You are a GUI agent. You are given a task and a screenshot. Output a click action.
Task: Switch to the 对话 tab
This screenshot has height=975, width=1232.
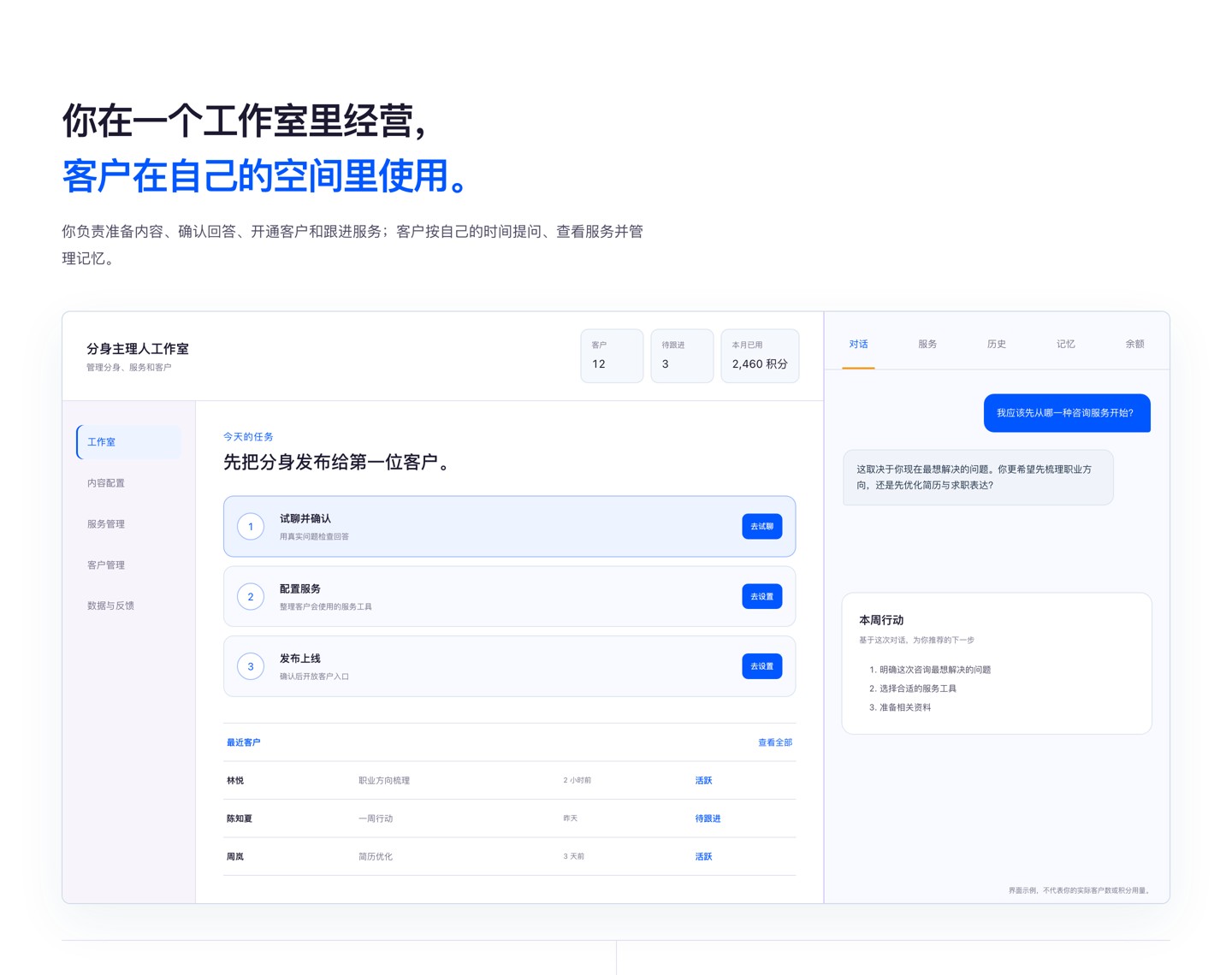coord(858,344)
